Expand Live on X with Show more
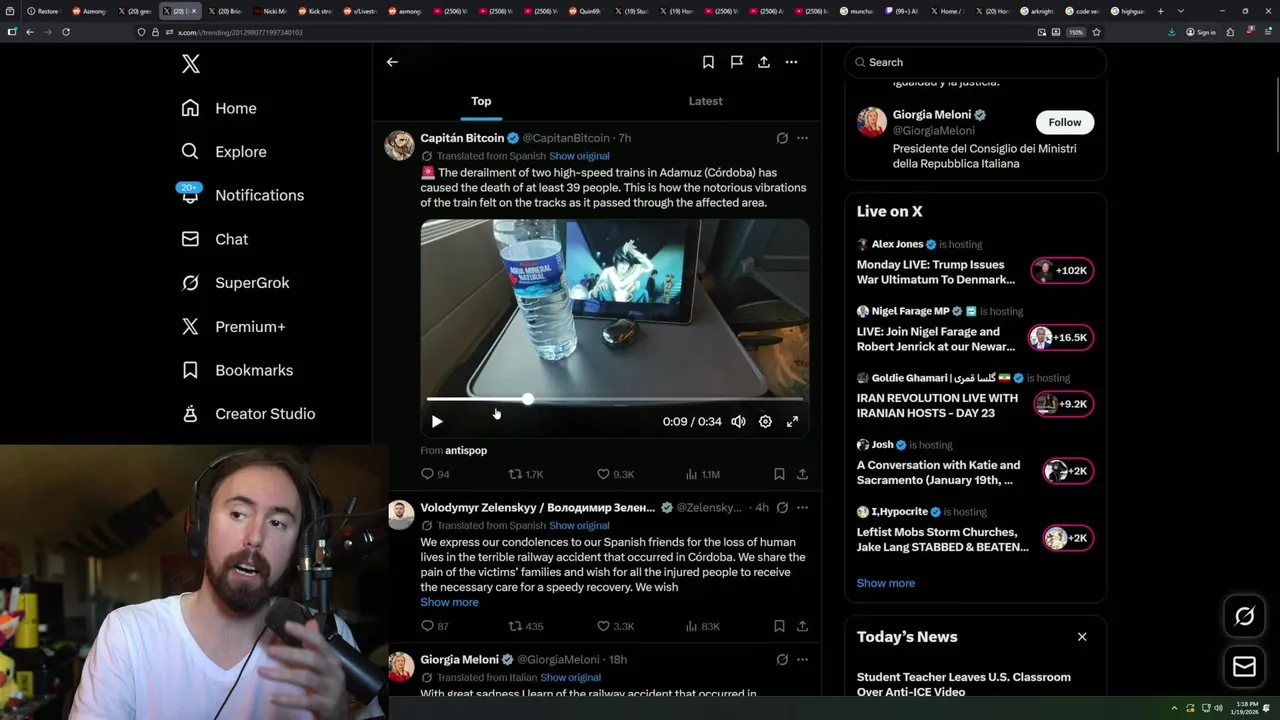The height and width of the screenshot is (720, 1280). pyautogui.click(x=885, y=583)
